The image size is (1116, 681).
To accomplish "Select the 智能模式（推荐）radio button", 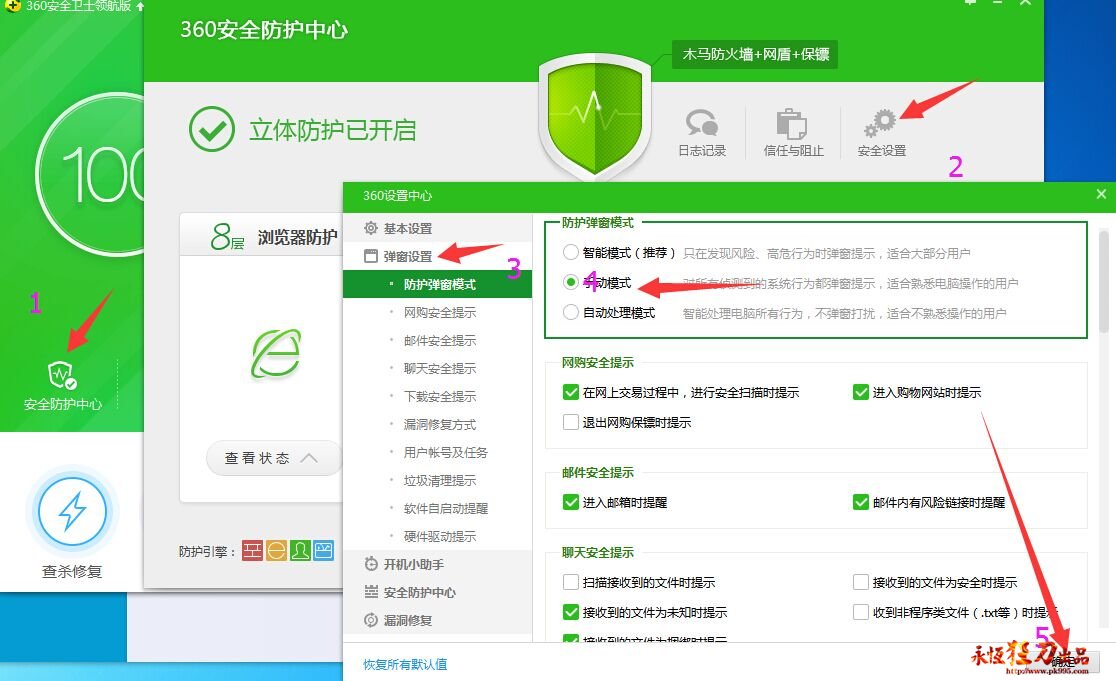I will 571,253.
